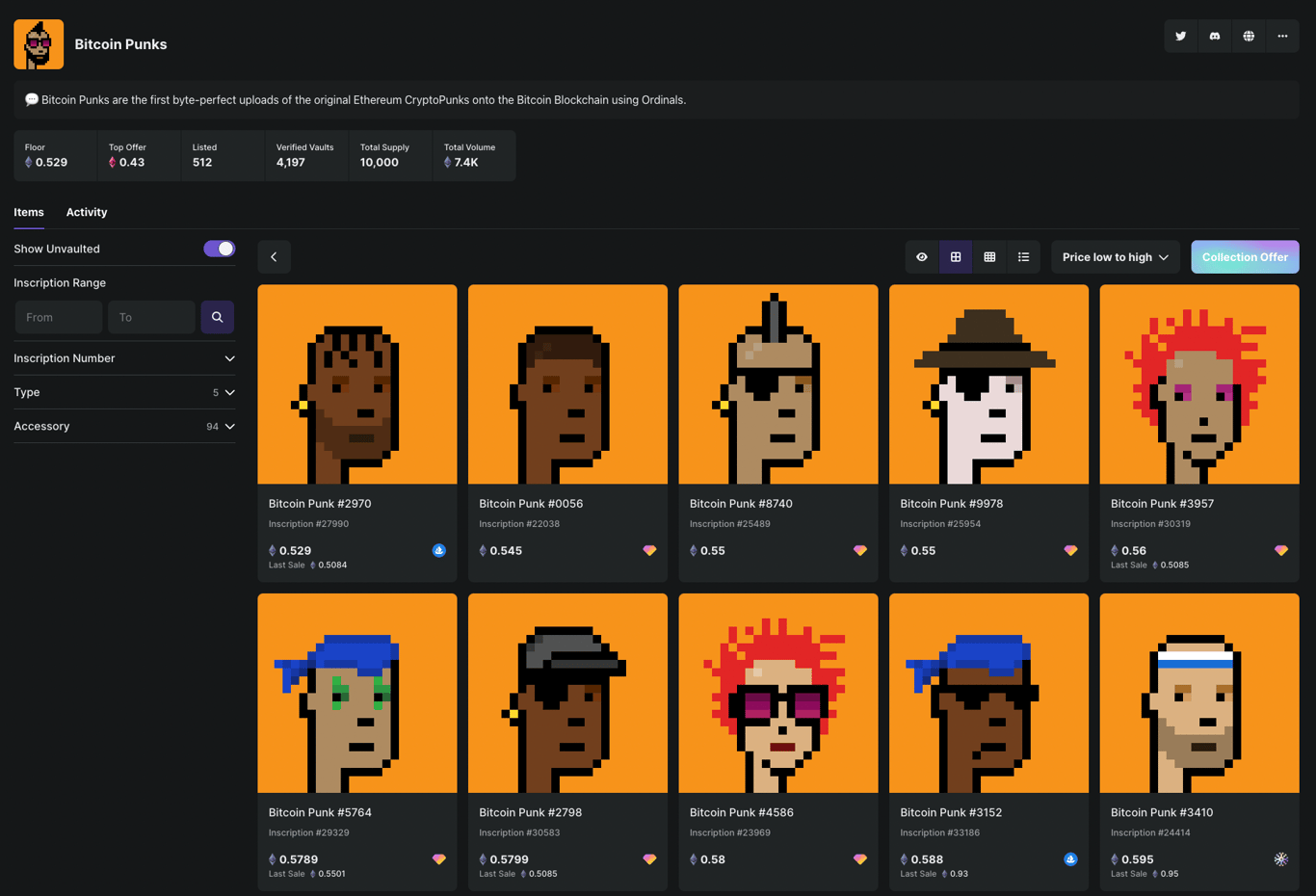Click marketplace gem icon on Punk #4586
This screenshot has height=896, width=1316.
[x=860, y=859]
